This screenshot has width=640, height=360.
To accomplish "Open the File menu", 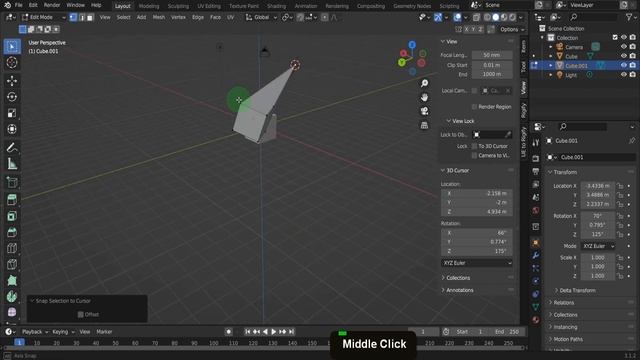I will tap(19, 5).
